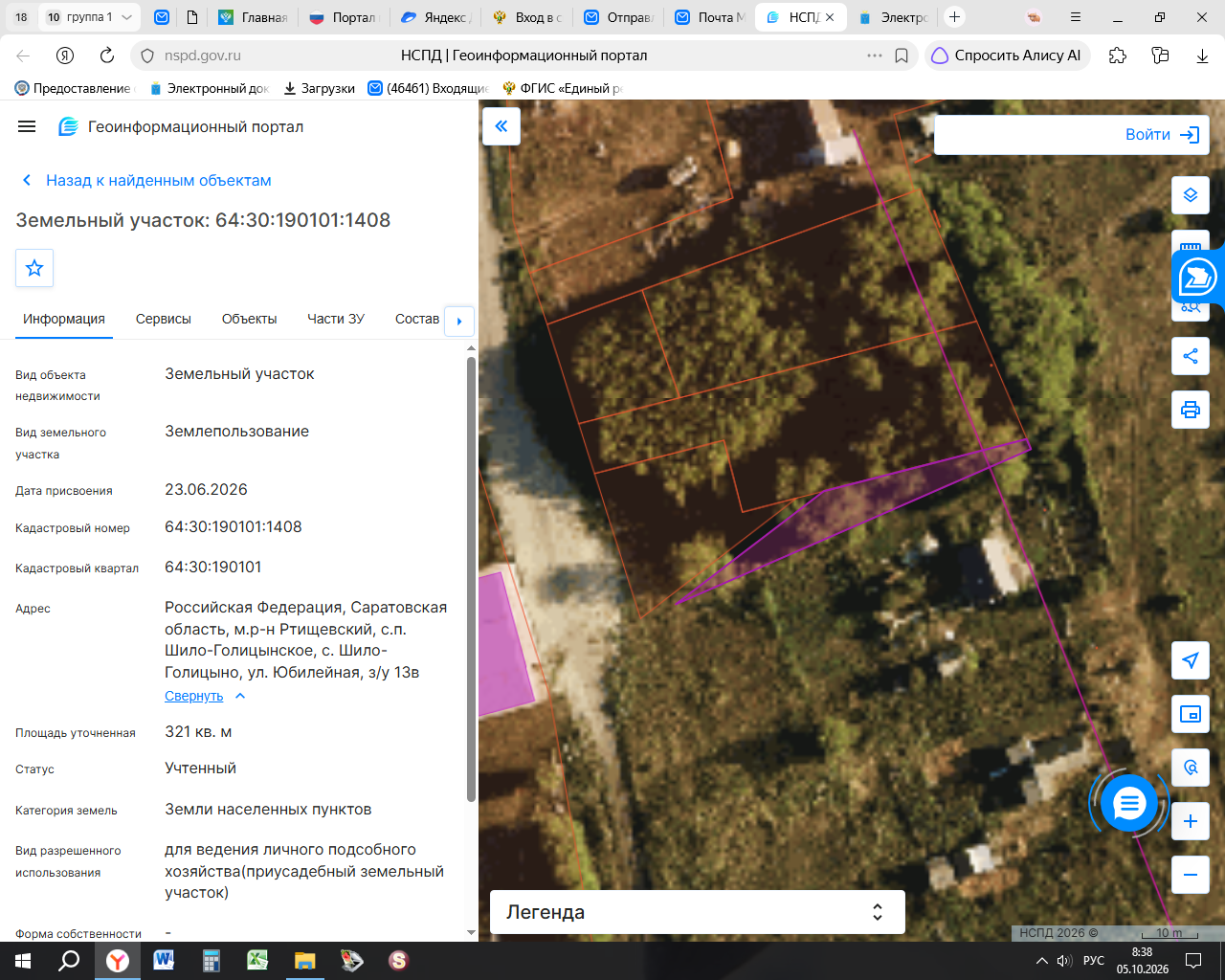Open a new browser tab
The height and width of the screenshot is (980, 1225).
click(x=954, y=17)
